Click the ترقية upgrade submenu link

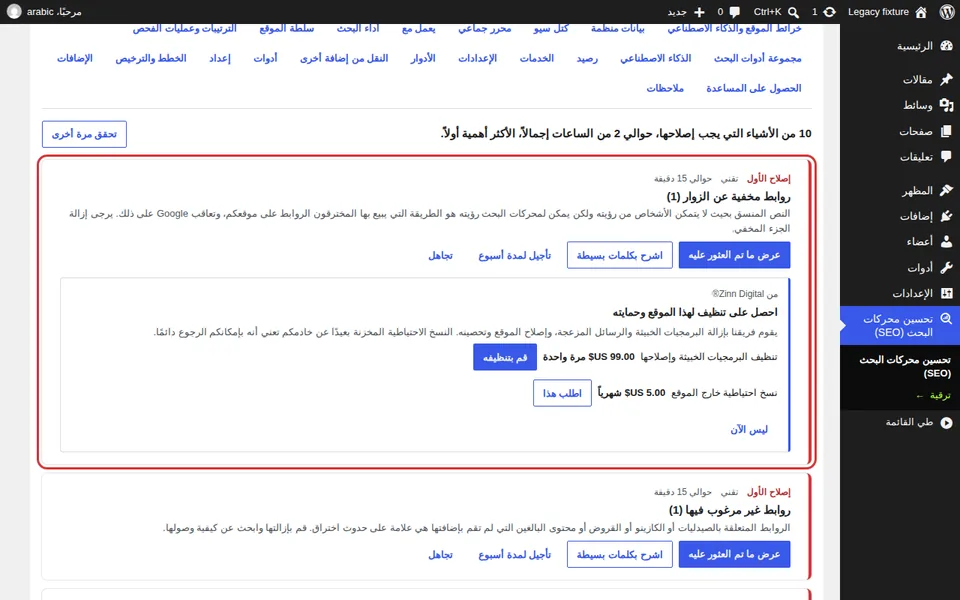[933, 396]
